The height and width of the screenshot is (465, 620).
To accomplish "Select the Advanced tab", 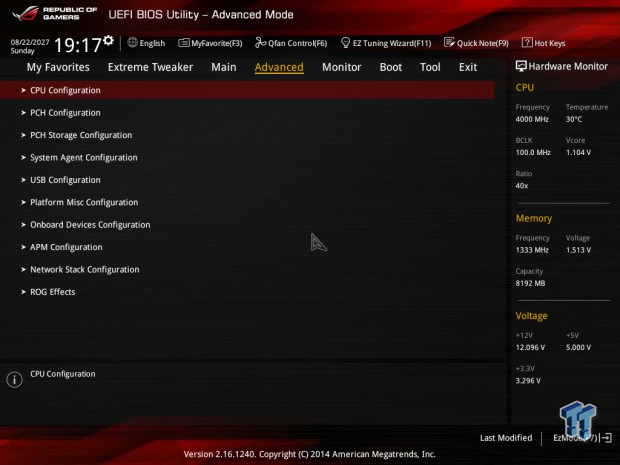I will (279, 67).
